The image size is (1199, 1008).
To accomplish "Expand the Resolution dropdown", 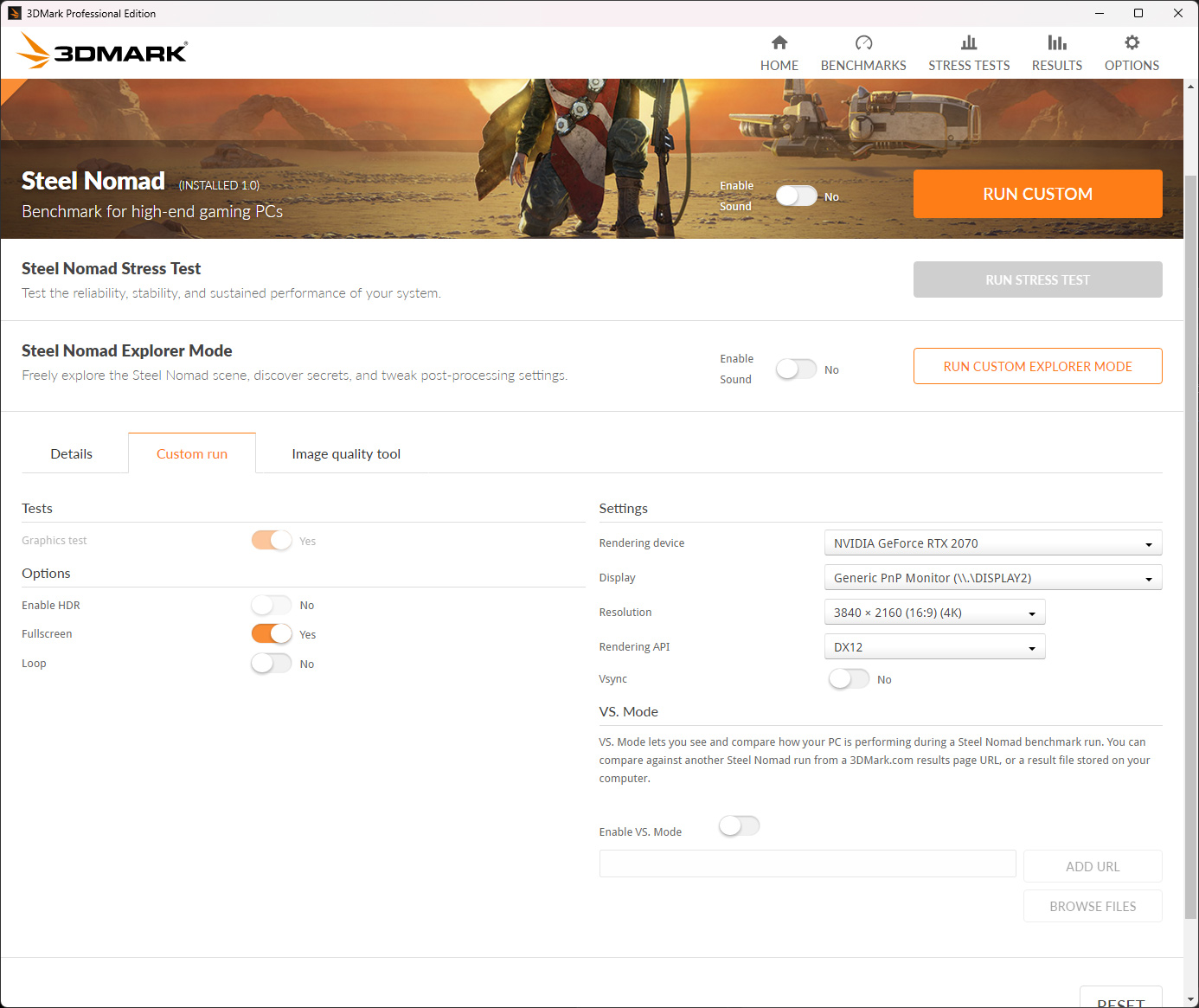I will point(934,613).
